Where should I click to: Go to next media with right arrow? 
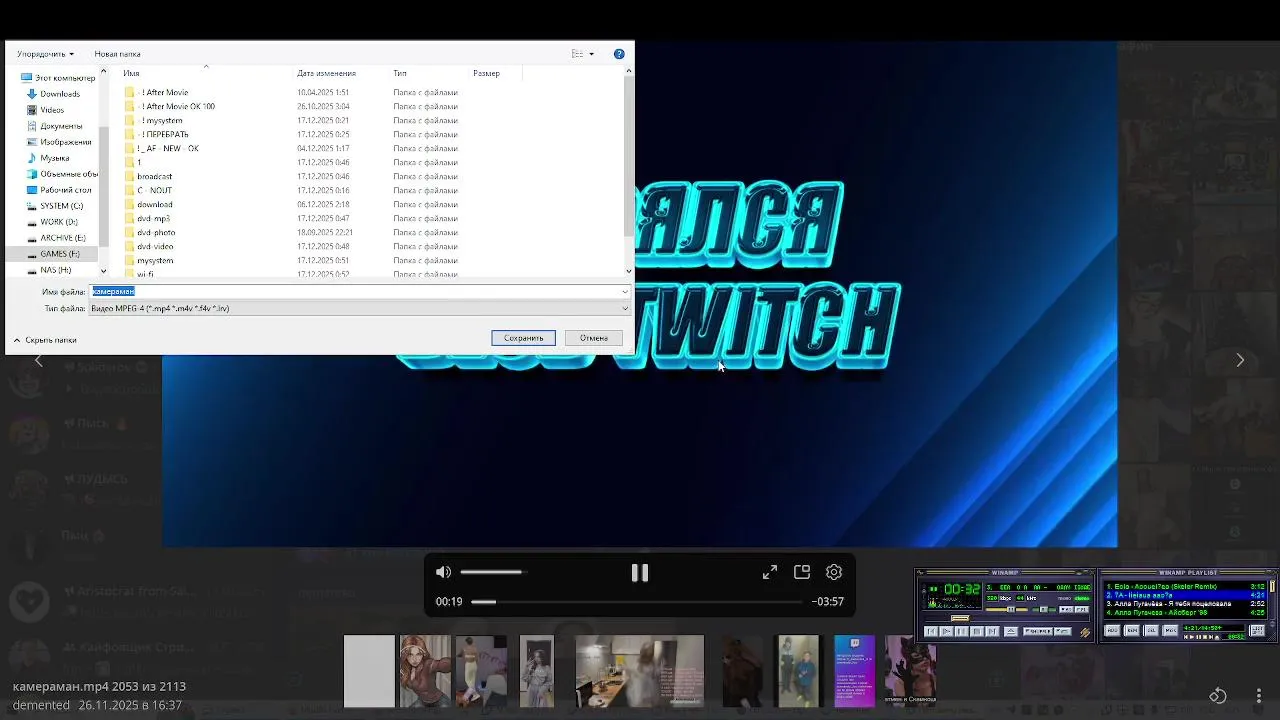pyautogui.click(x=1240, y=360)
